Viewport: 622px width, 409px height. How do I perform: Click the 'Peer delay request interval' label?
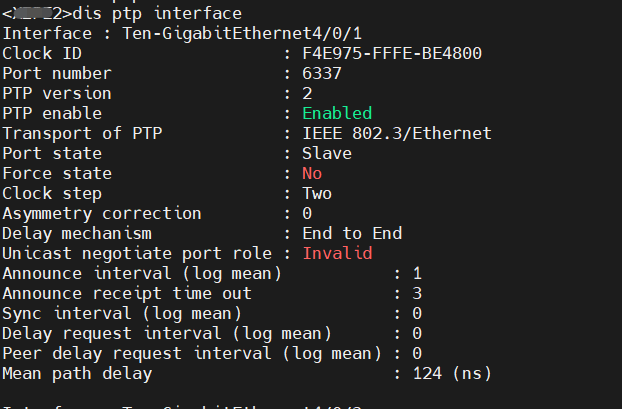(x=137, y=353)
